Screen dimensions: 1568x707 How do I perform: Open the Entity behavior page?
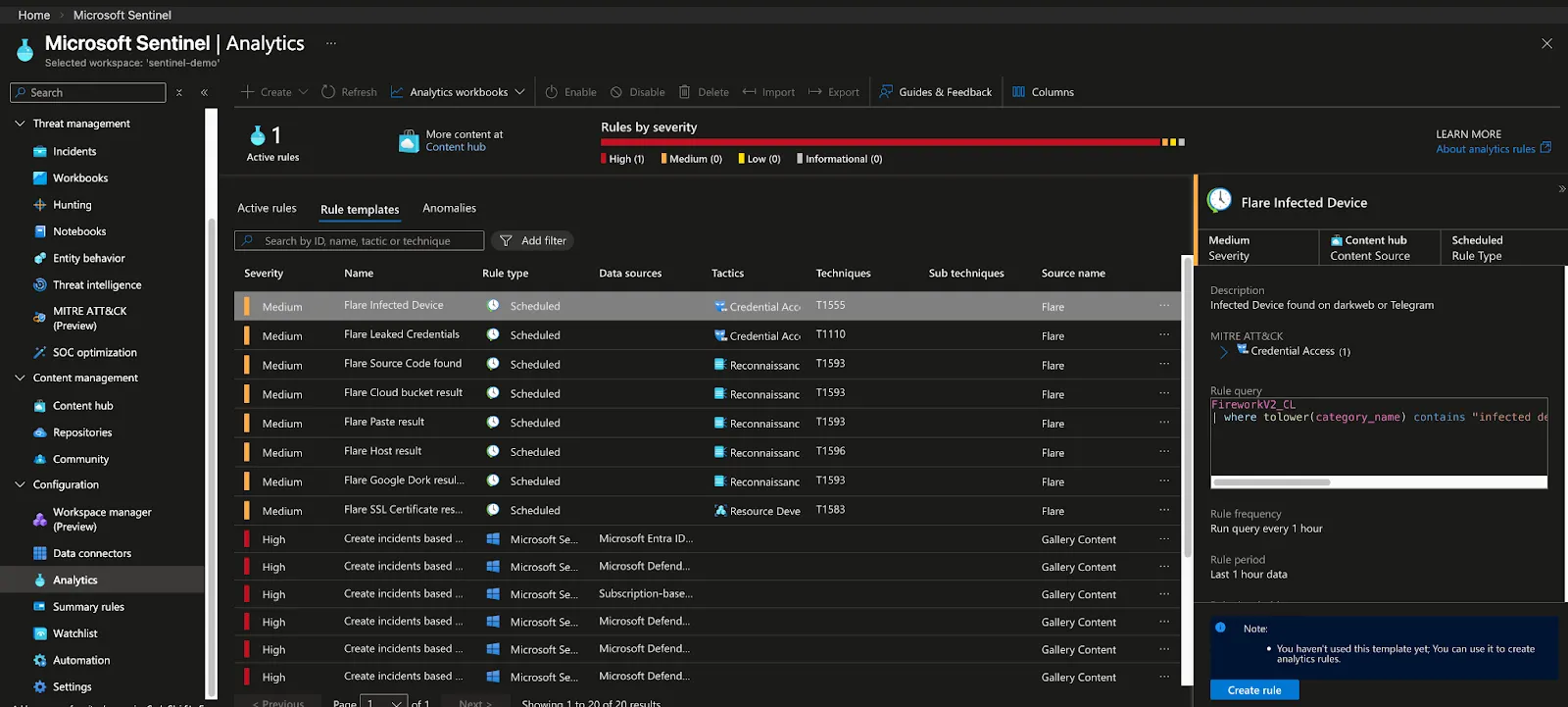pyautogui.click(x=88, y=258)
